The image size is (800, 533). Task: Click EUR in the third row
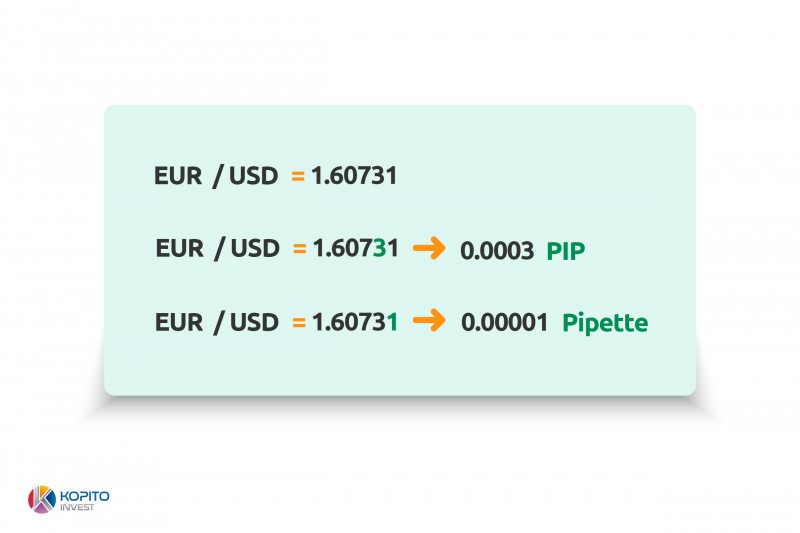pos(179,322)
